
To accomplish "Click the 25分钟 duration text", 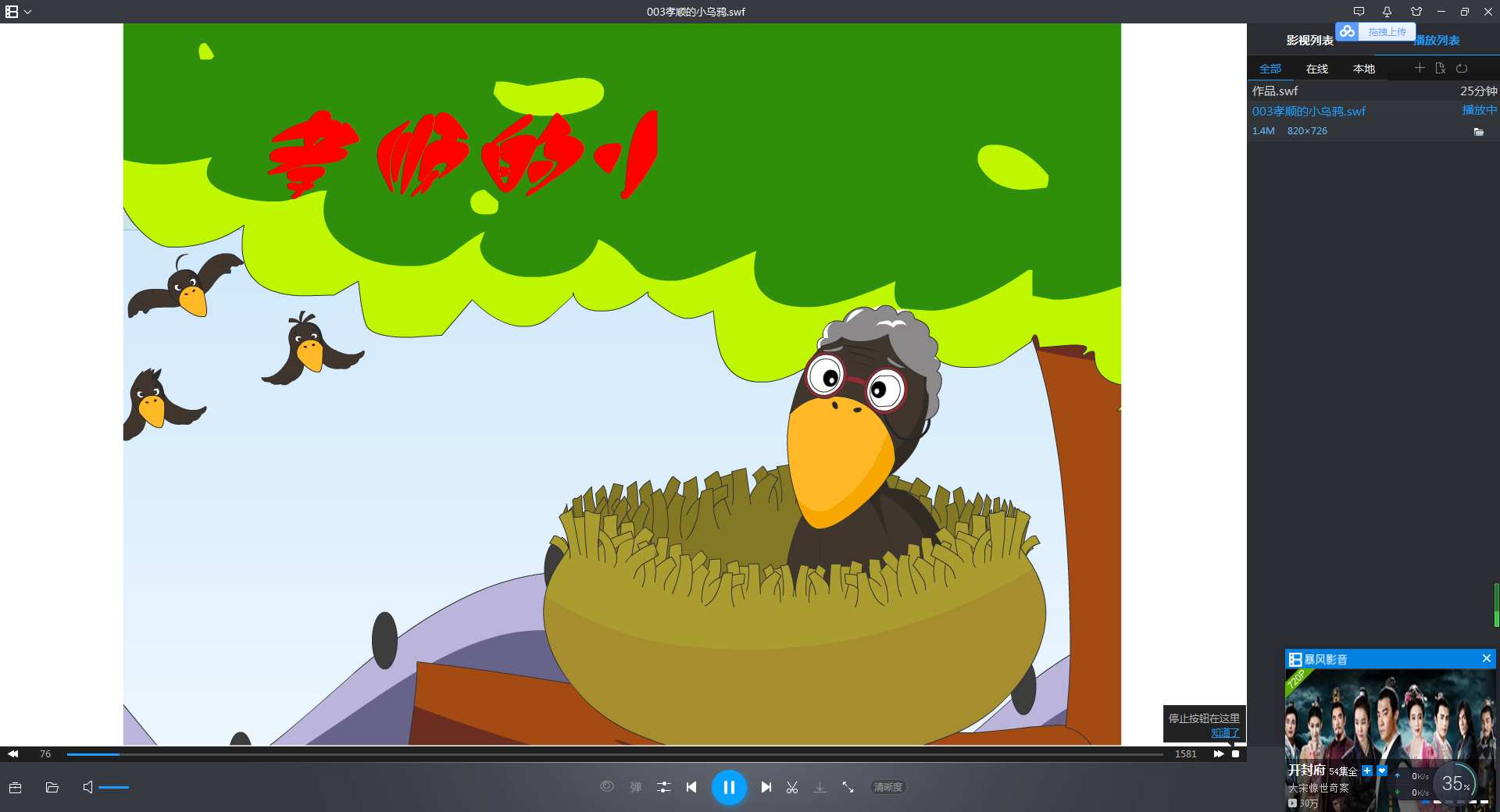I will [x=1479, y=91].
